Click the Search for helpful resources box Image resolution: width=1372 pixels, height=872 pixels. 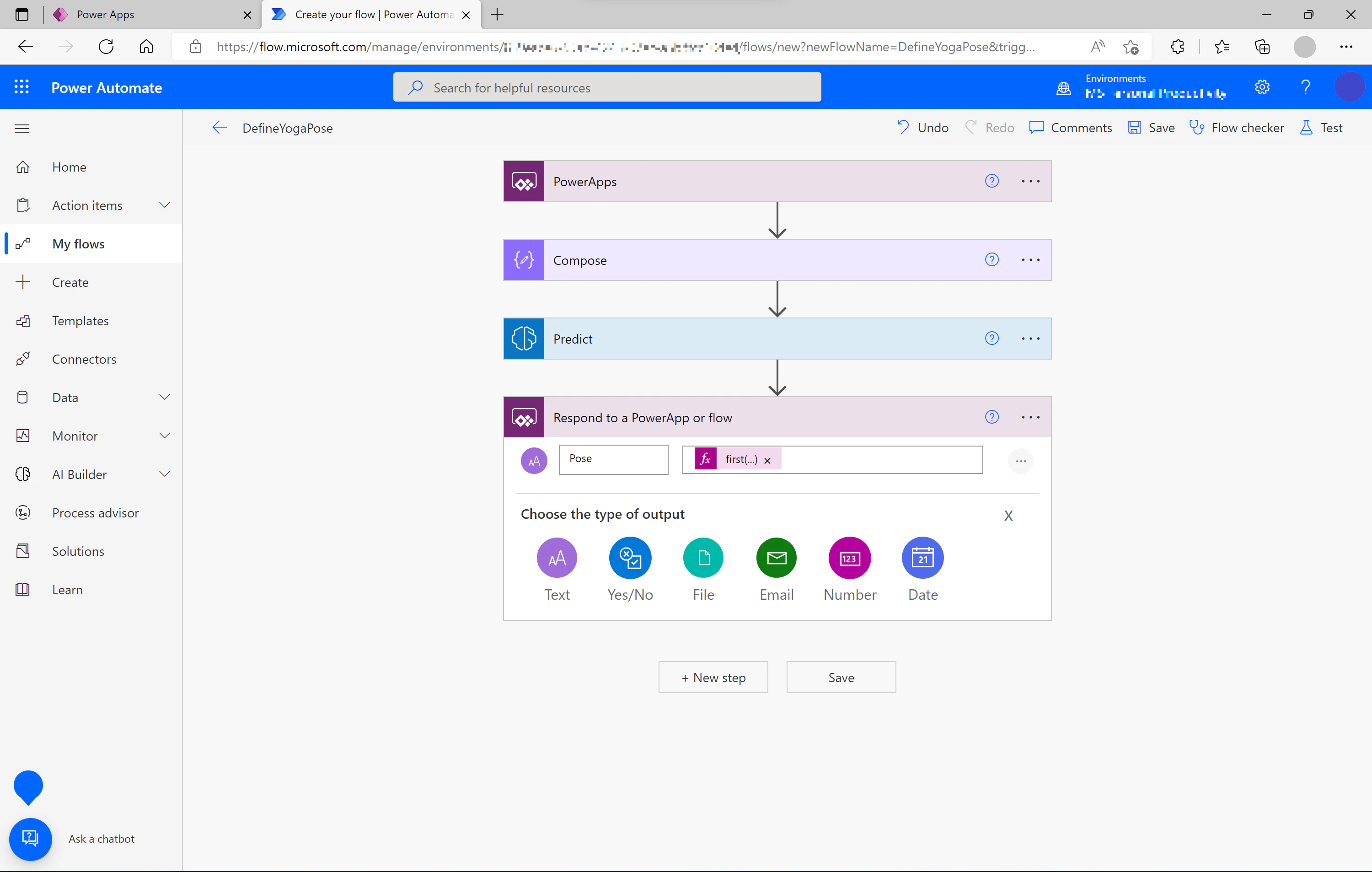coord(607,87)
